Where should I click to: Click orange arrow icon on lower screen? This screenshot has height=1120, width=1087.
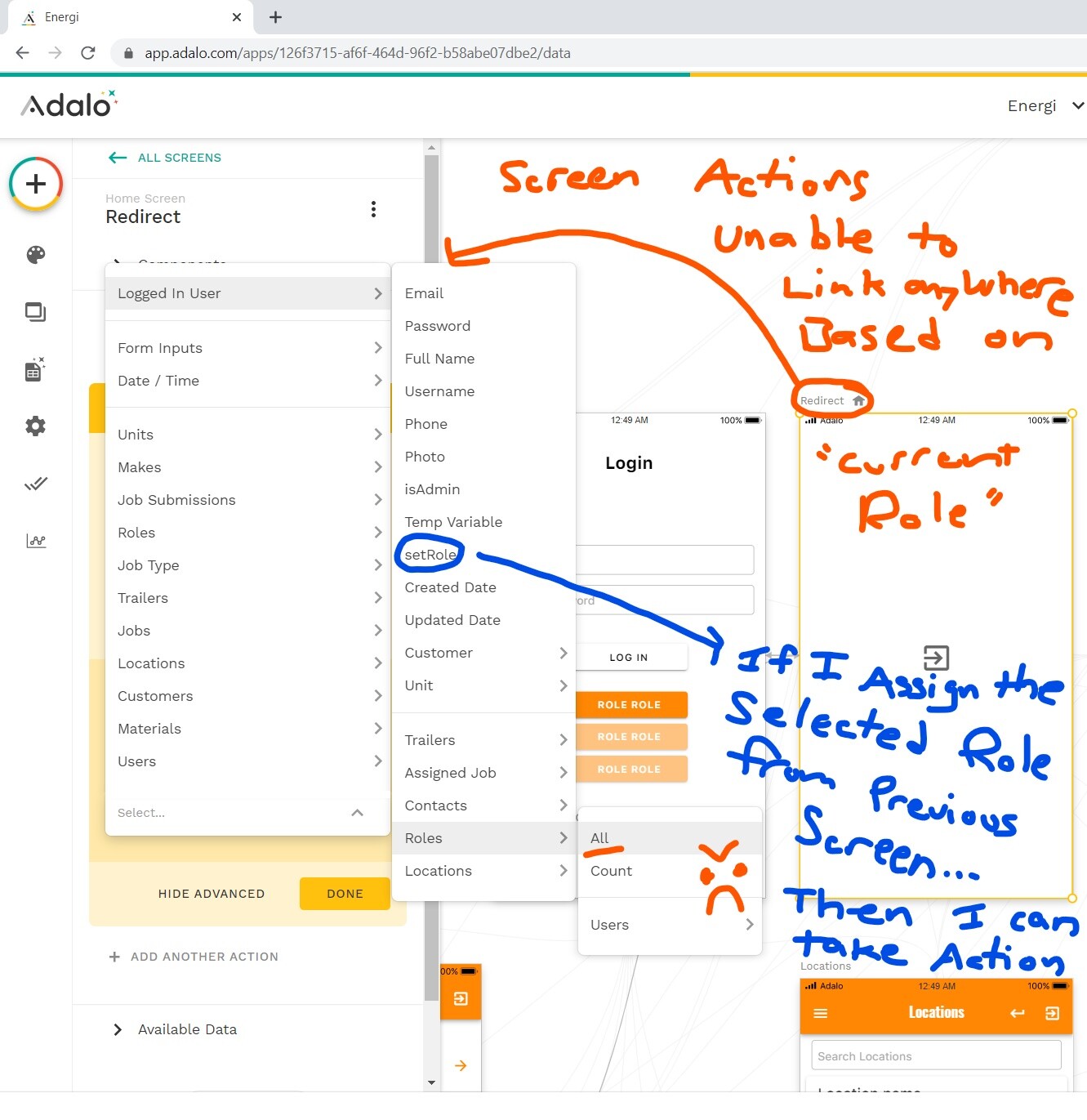point(461,1065)
